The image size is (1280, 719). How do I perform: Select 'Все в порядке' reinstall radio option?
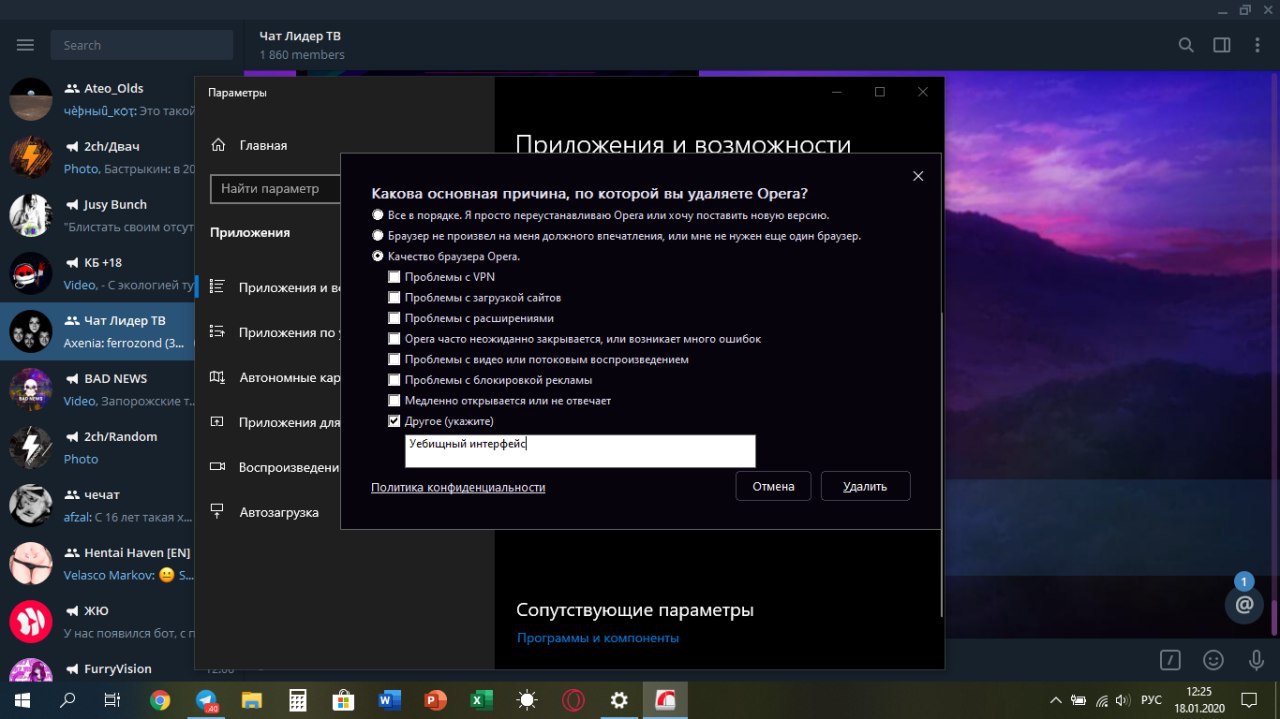click(x=377, y=215)
